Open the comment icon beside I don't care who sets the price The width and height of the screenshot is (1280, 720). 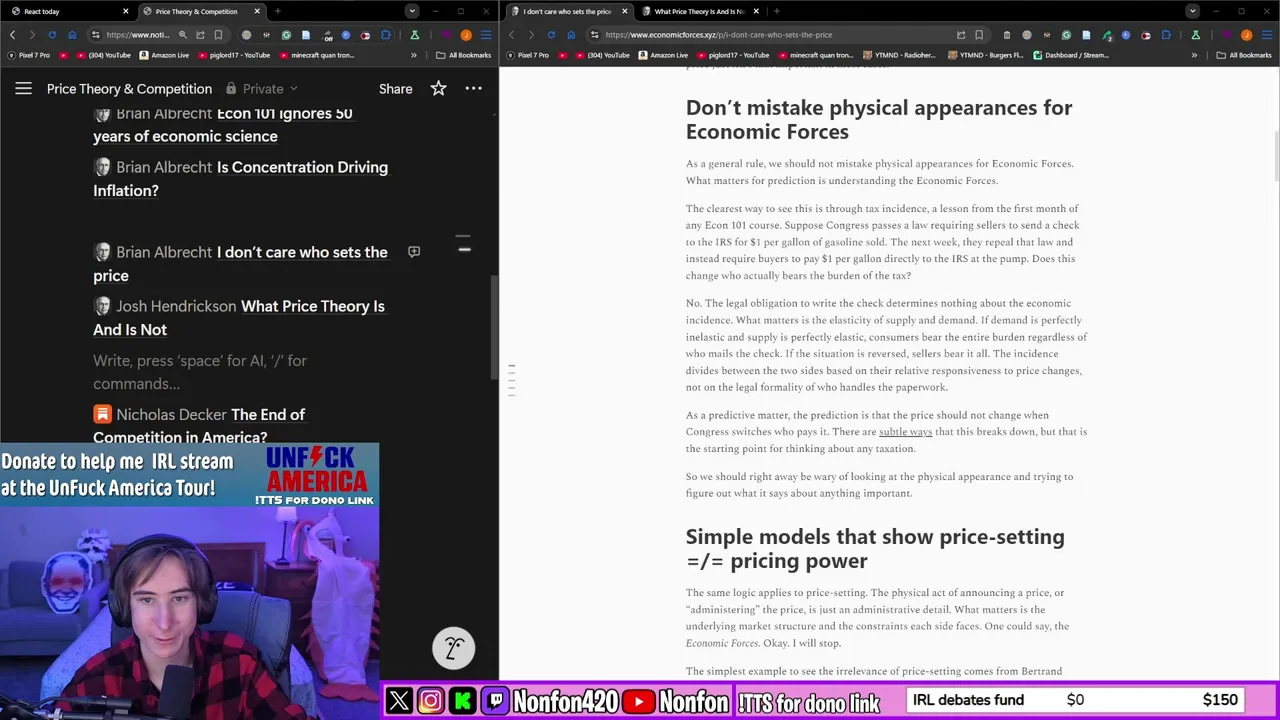[414, 252]
